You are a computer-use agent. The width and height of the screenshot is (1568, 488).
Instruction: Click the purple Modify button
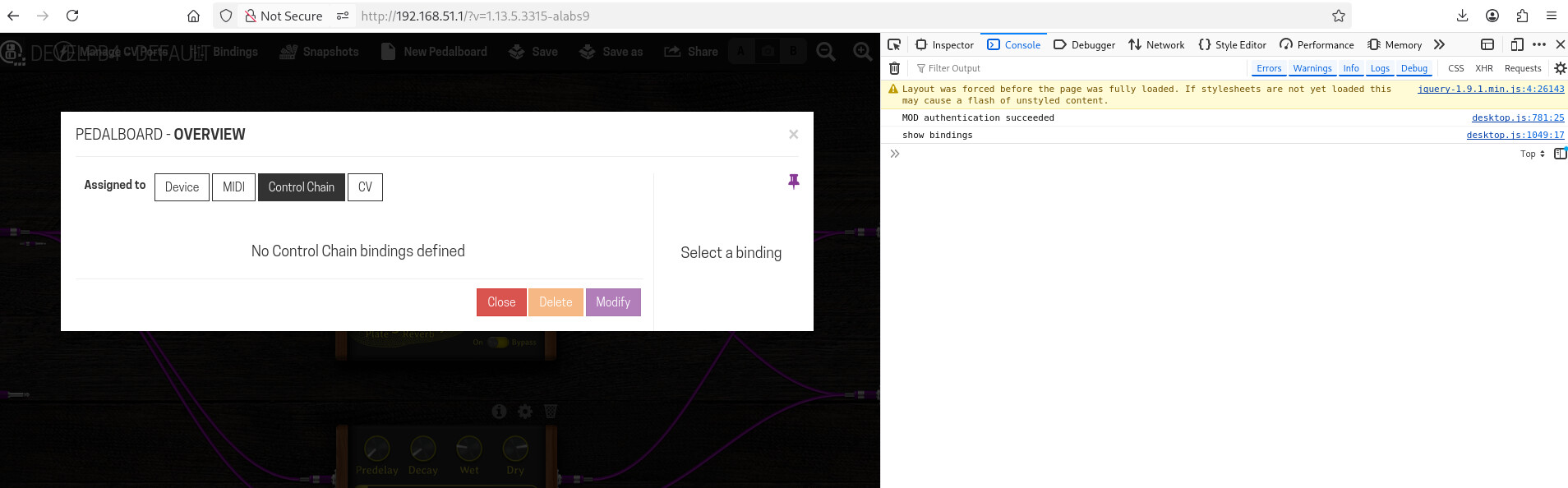[x=613, y=302]
